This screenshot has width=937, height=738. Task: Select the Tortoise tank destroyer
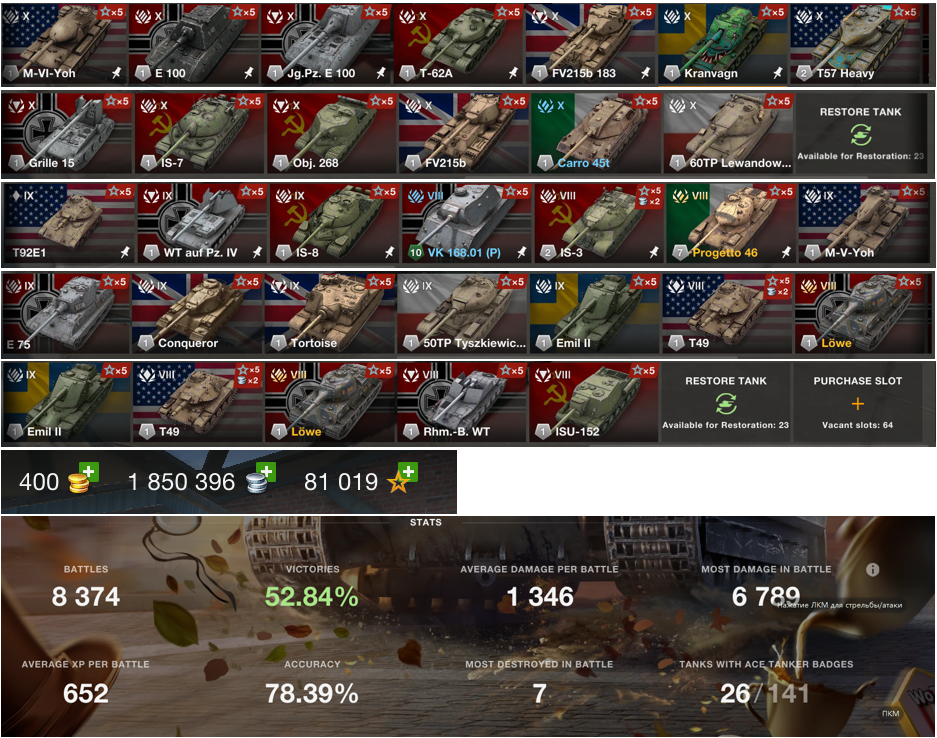[x=330, y=313]
